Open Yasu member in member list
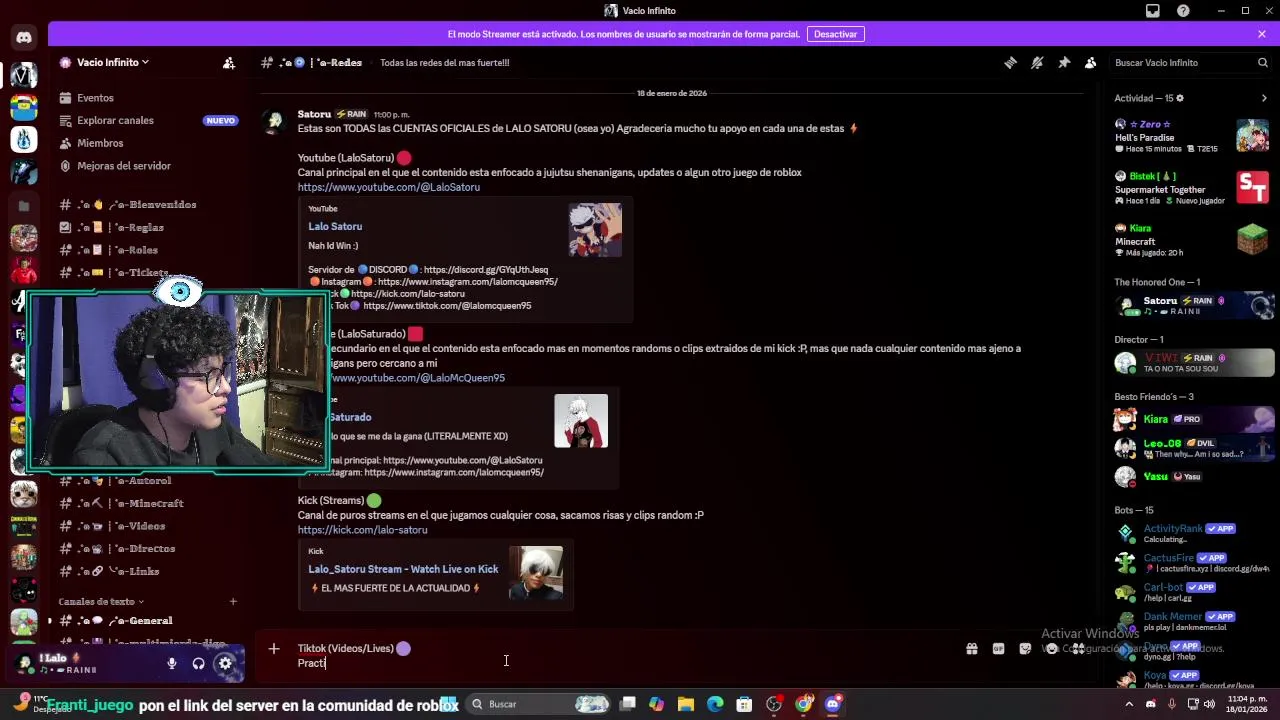The height and width of the screenshot is (720, 1280). click(x=1194, y=477)
